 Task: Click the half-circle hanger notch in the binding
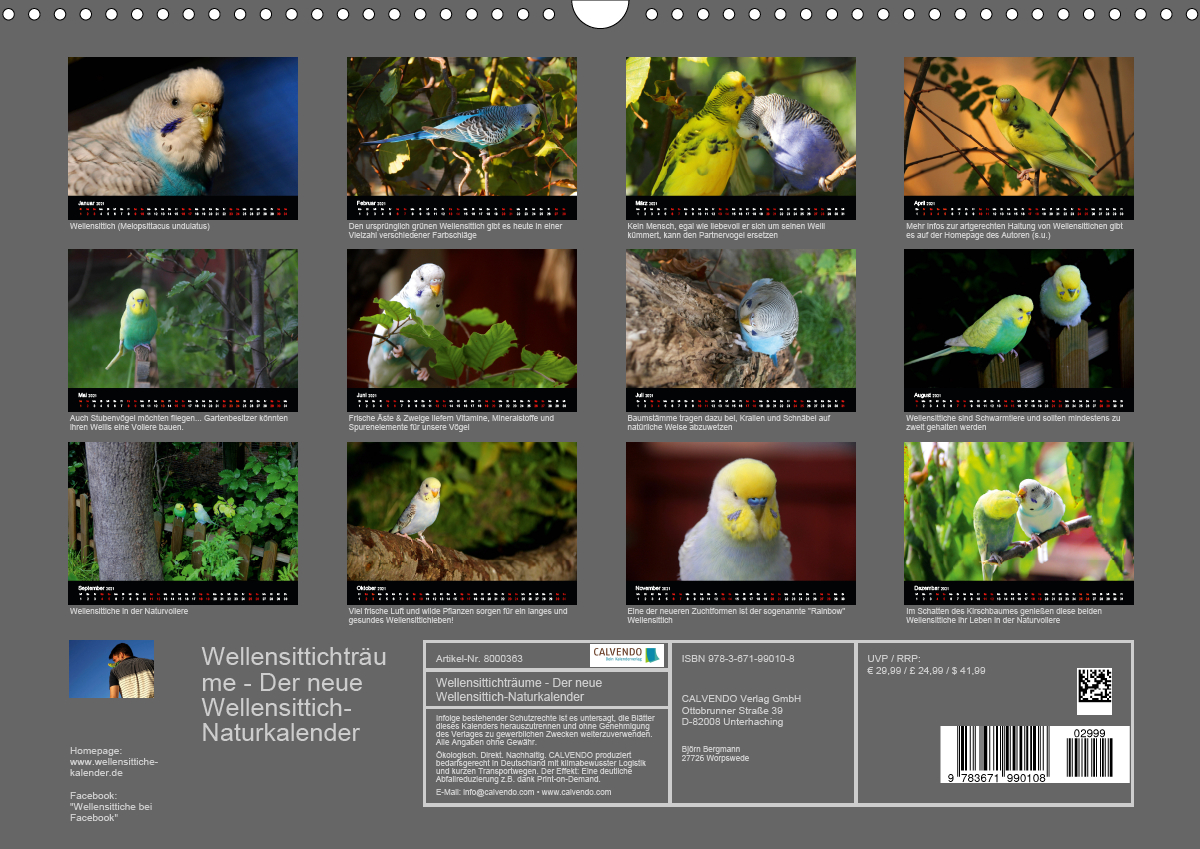(x=600, y=13)
